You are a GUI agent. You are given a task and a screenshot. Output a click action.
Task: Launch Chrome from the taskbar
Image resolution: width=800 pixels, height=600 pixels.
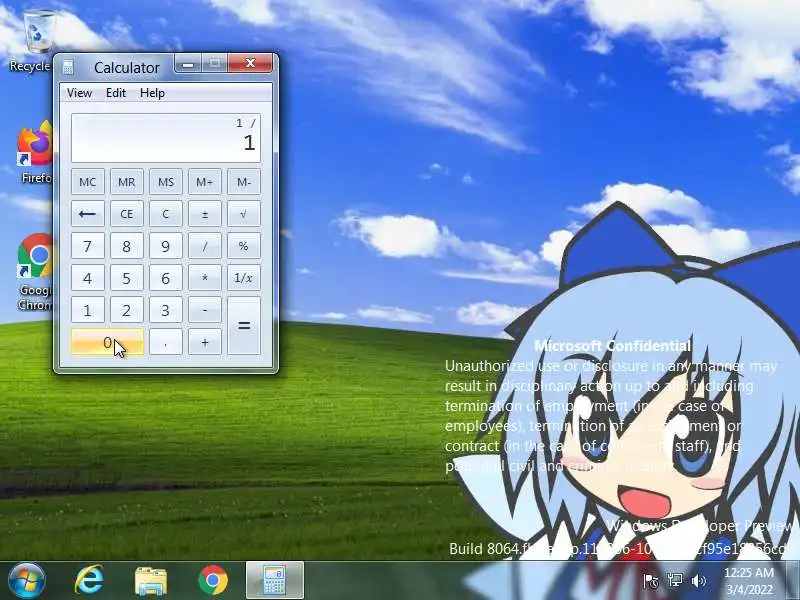(213, 580)
